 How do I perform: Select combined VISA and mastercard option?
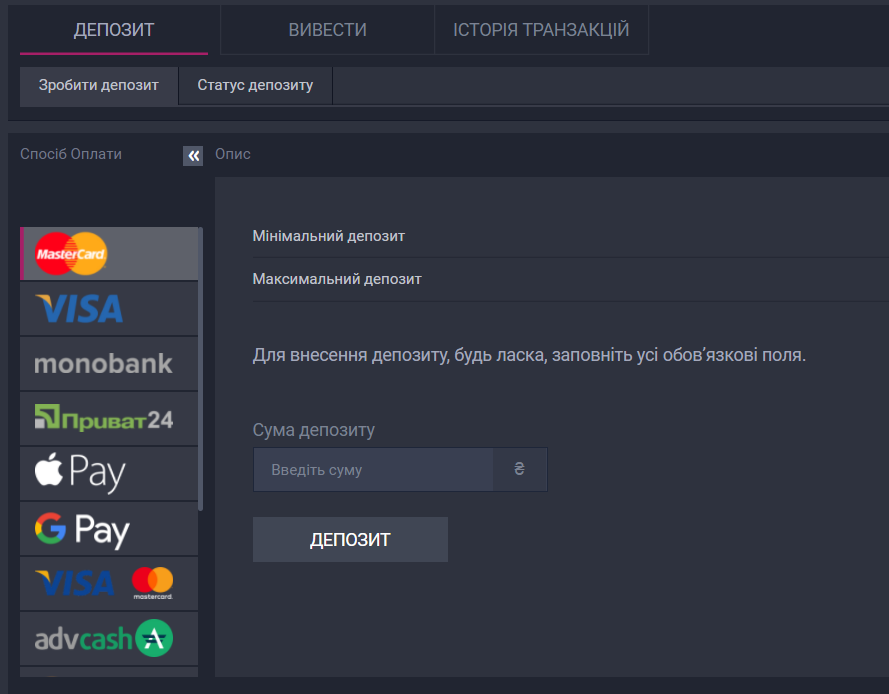coord(109,583)
